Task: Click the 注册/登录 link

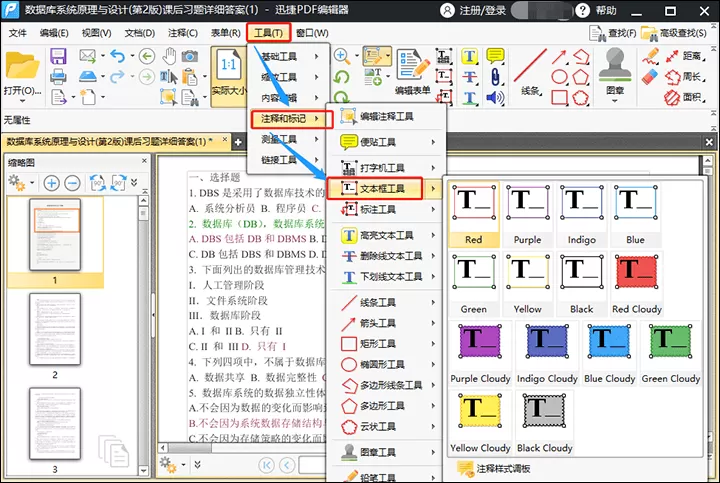Action: 483,10
